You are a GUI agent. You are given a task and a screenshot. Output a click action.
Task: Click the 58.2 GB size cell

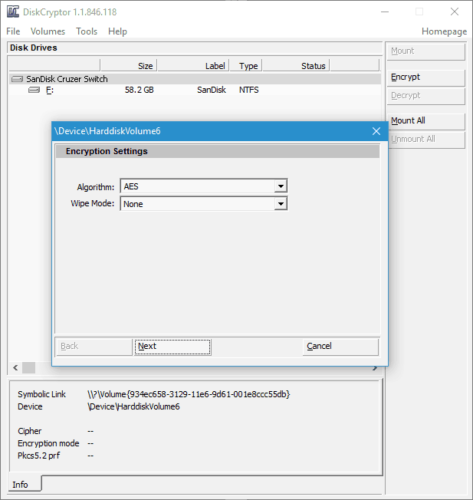pyautogui.click(x=139, y=90)
